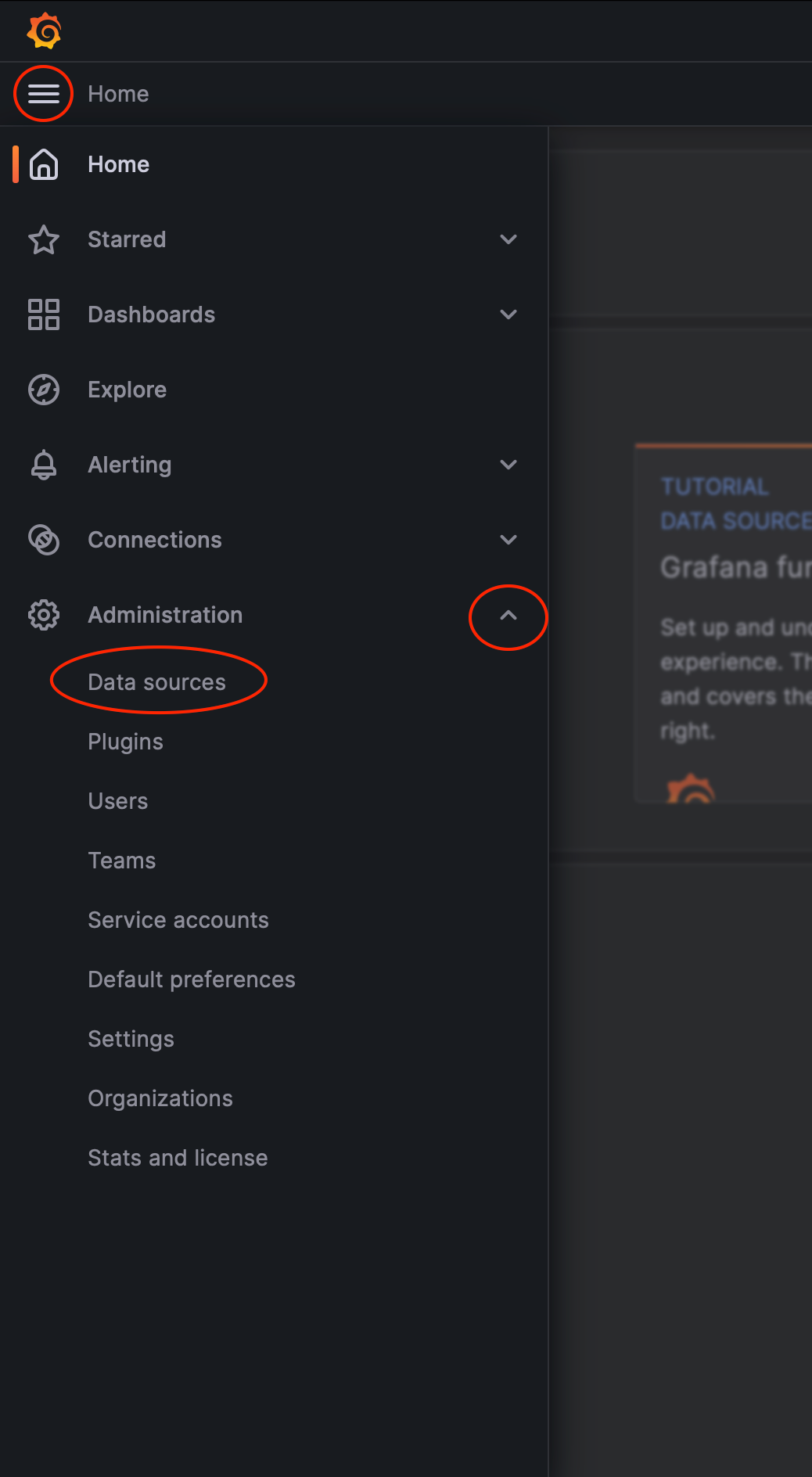Click the Dashboards grid icon

click(x=44, y=314)
